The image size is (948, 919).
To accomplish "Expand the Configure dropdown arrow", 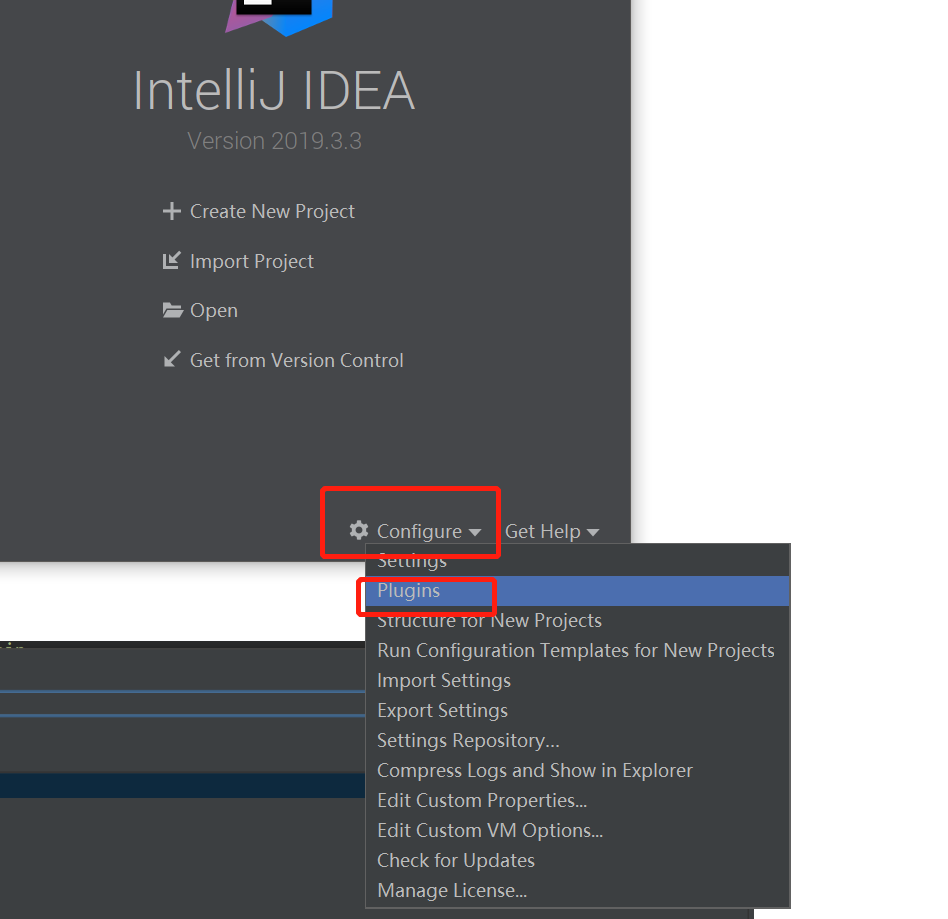I will 475,533.
